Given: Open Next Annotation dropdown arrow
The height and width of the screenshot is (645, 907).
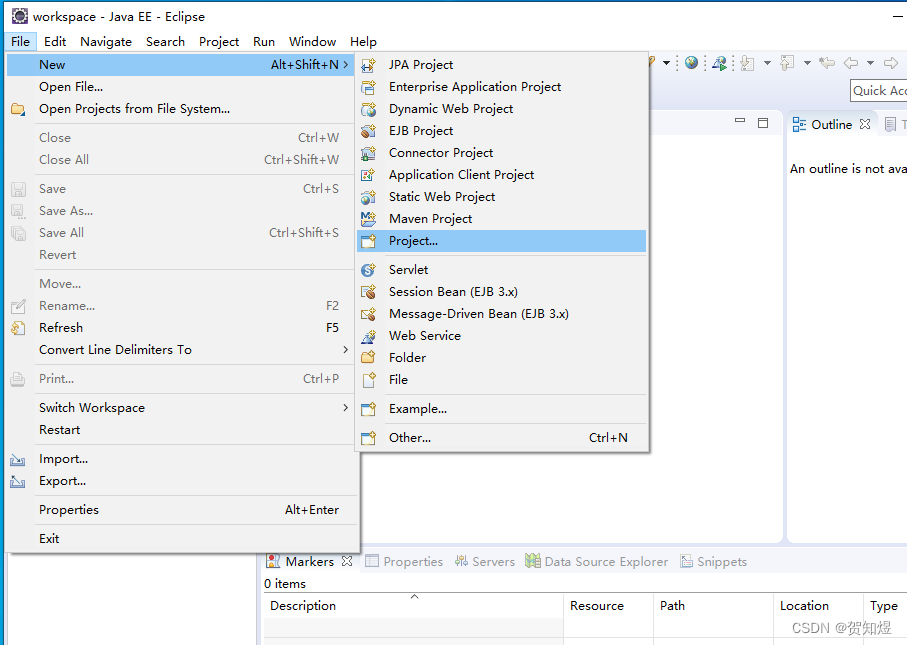Looking at the screenshot, I should click(x=768, y=62).
